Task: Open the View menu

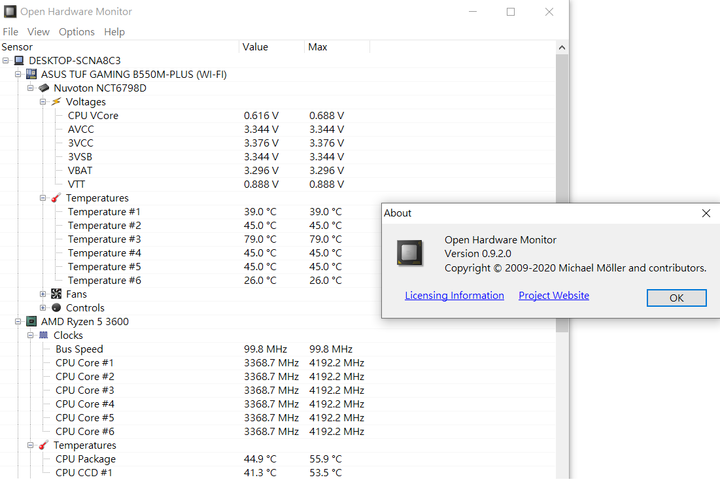Action: [x=38, y=32]
